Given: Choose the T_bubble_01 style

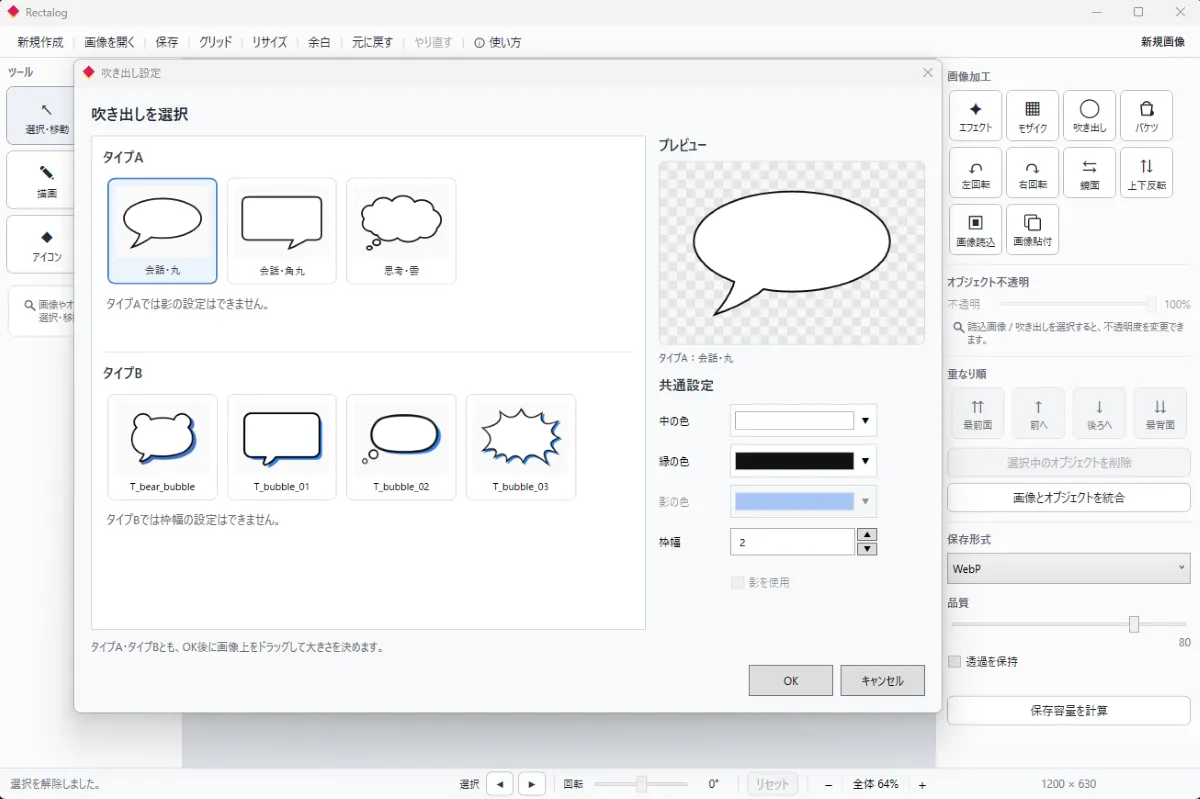Looking at the screenshot, I should (282, 447).
